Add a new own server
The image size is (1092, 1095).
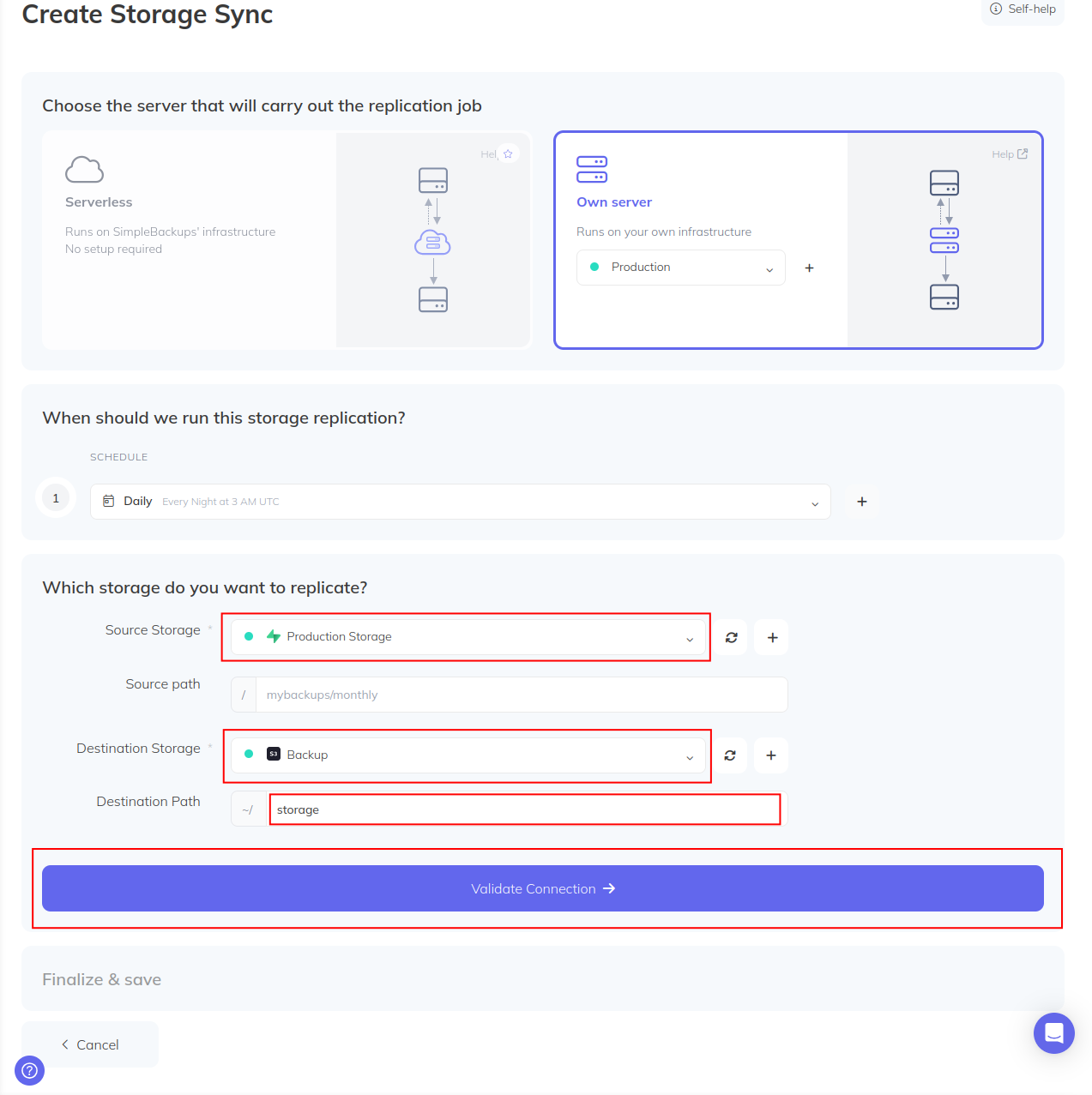(809, 268)
